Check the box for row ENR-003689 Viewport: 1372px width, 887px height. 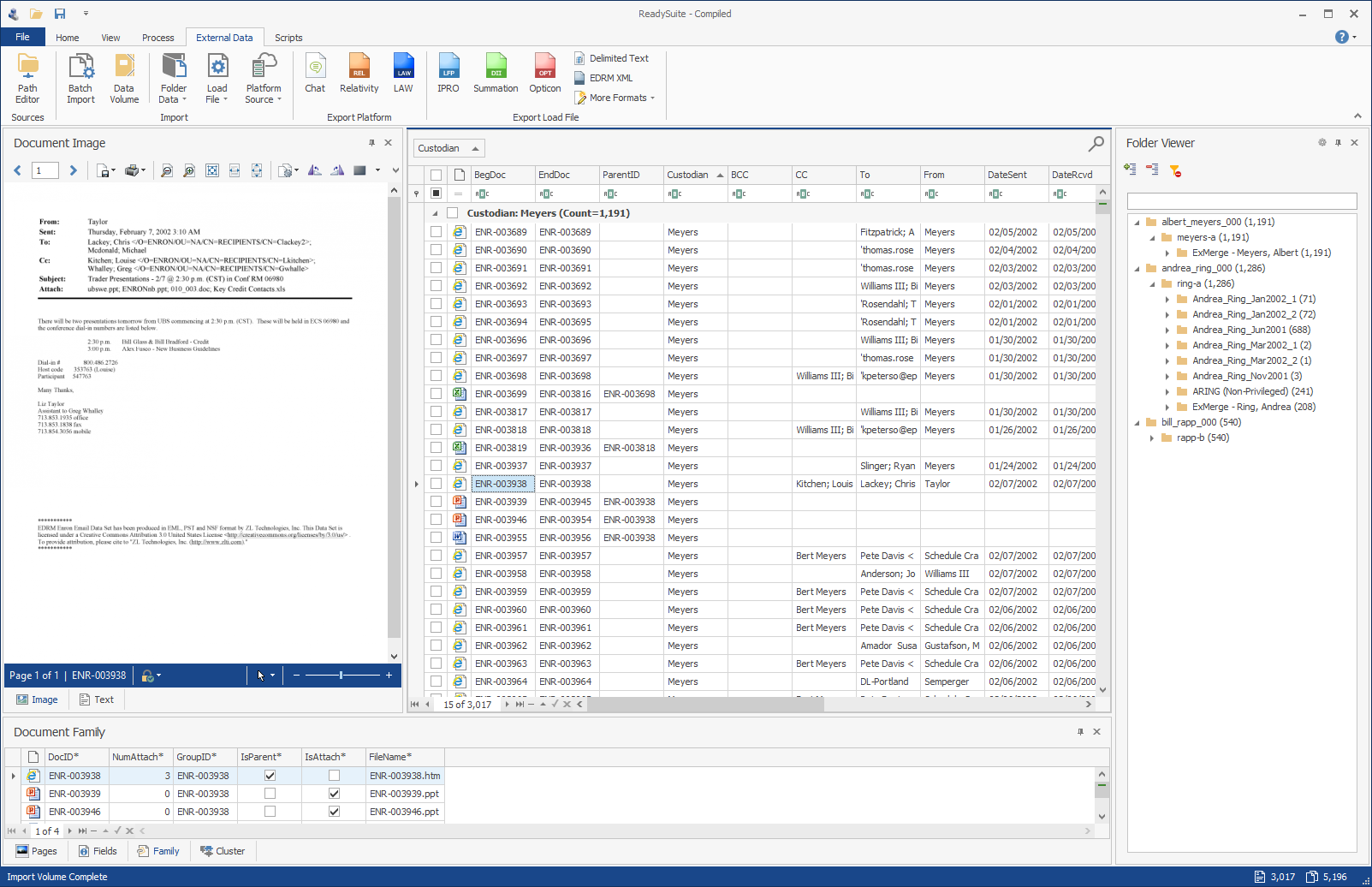[x=436, y=232]
